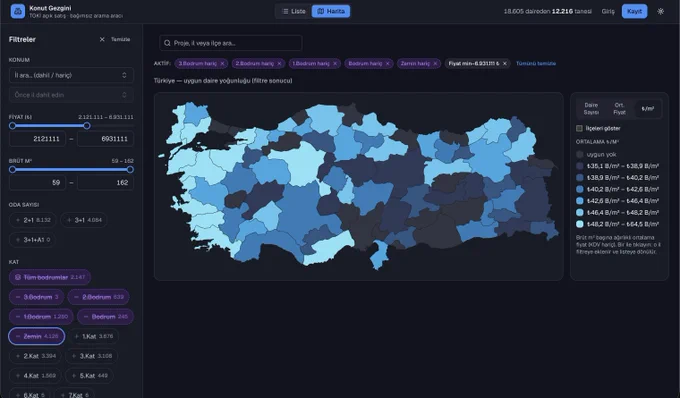Toggle the 2.Kat floor chip
The image size is (680, 398).
click(36, 356)
